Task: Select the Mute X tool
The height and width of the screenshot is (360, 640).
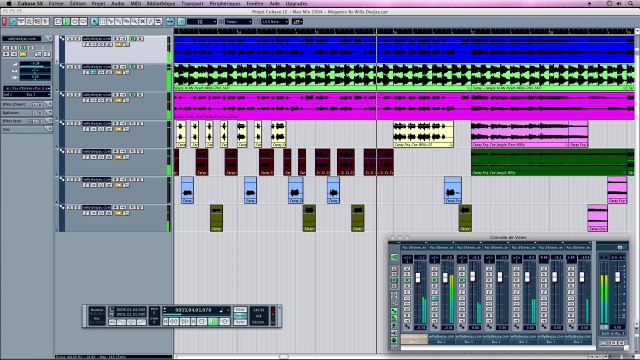Action: point(142,21)
